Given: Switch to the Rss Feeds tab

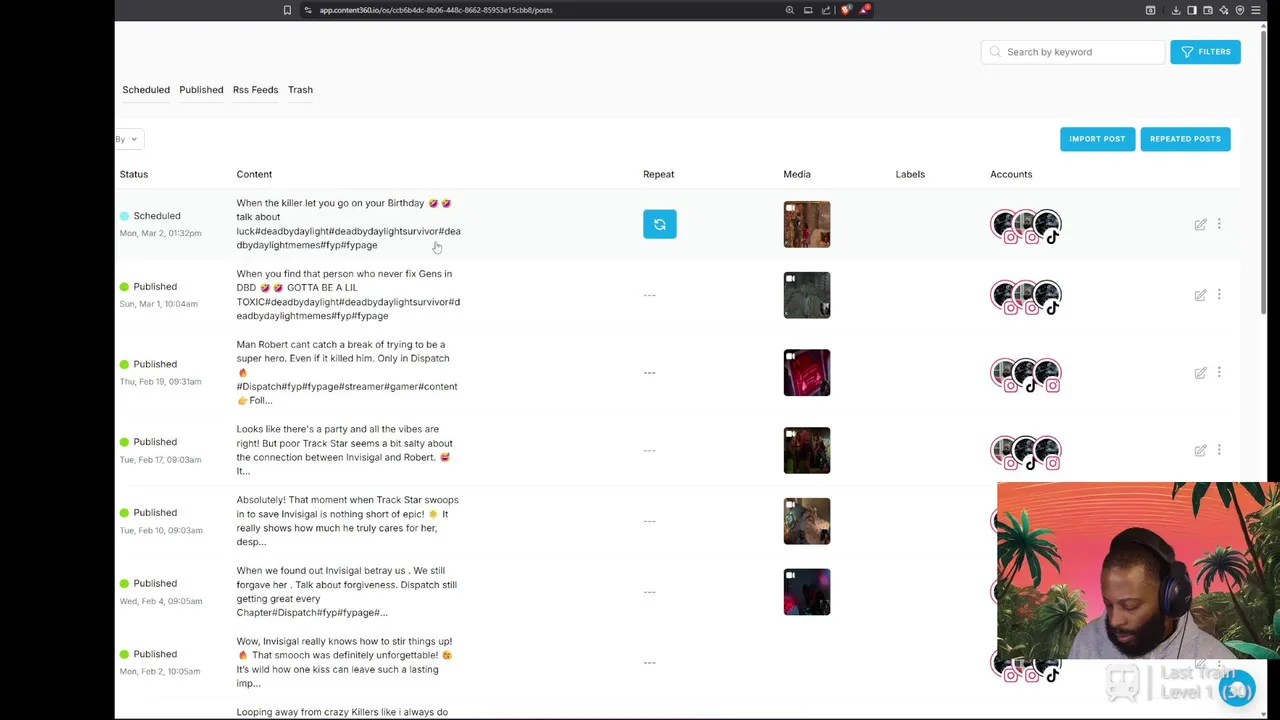Looking at the screenshot, I should click(x=255, y=90).
